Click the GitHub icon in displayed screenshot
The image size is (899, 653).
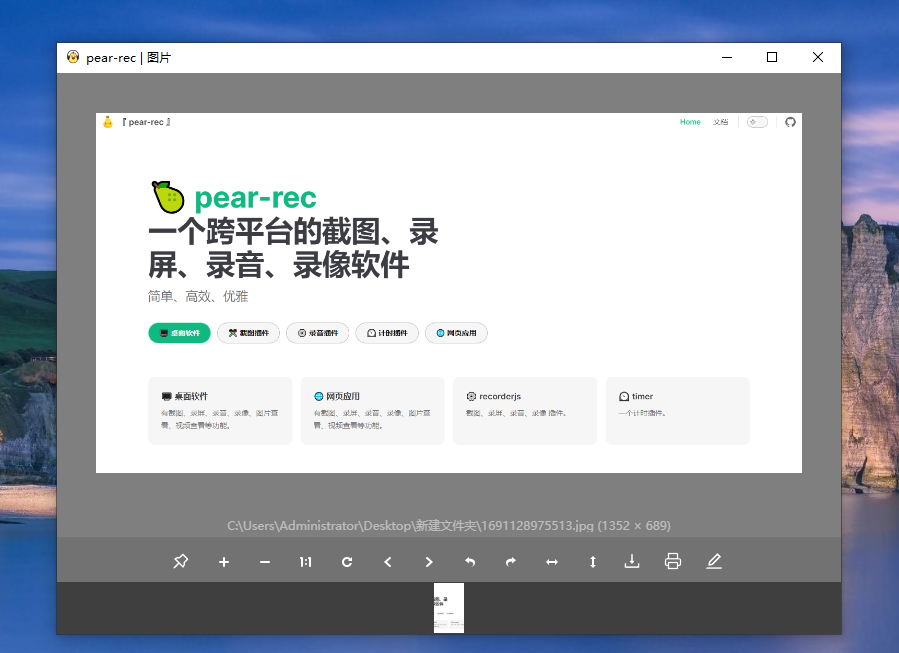coord(790,122)
